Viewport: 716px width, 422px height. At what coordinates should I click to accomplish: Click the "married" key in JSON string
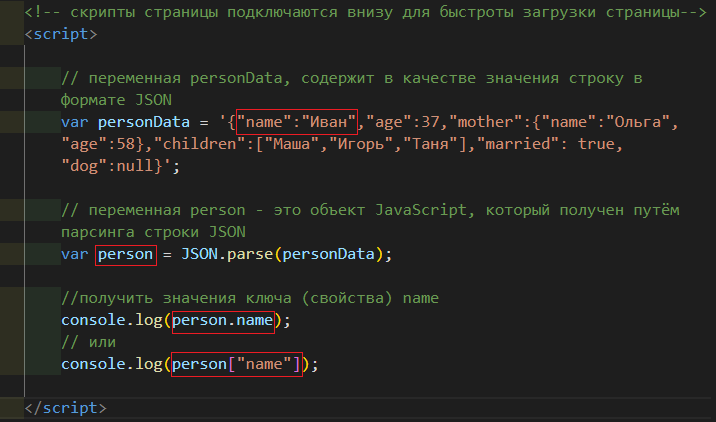[x=517, y=144]
